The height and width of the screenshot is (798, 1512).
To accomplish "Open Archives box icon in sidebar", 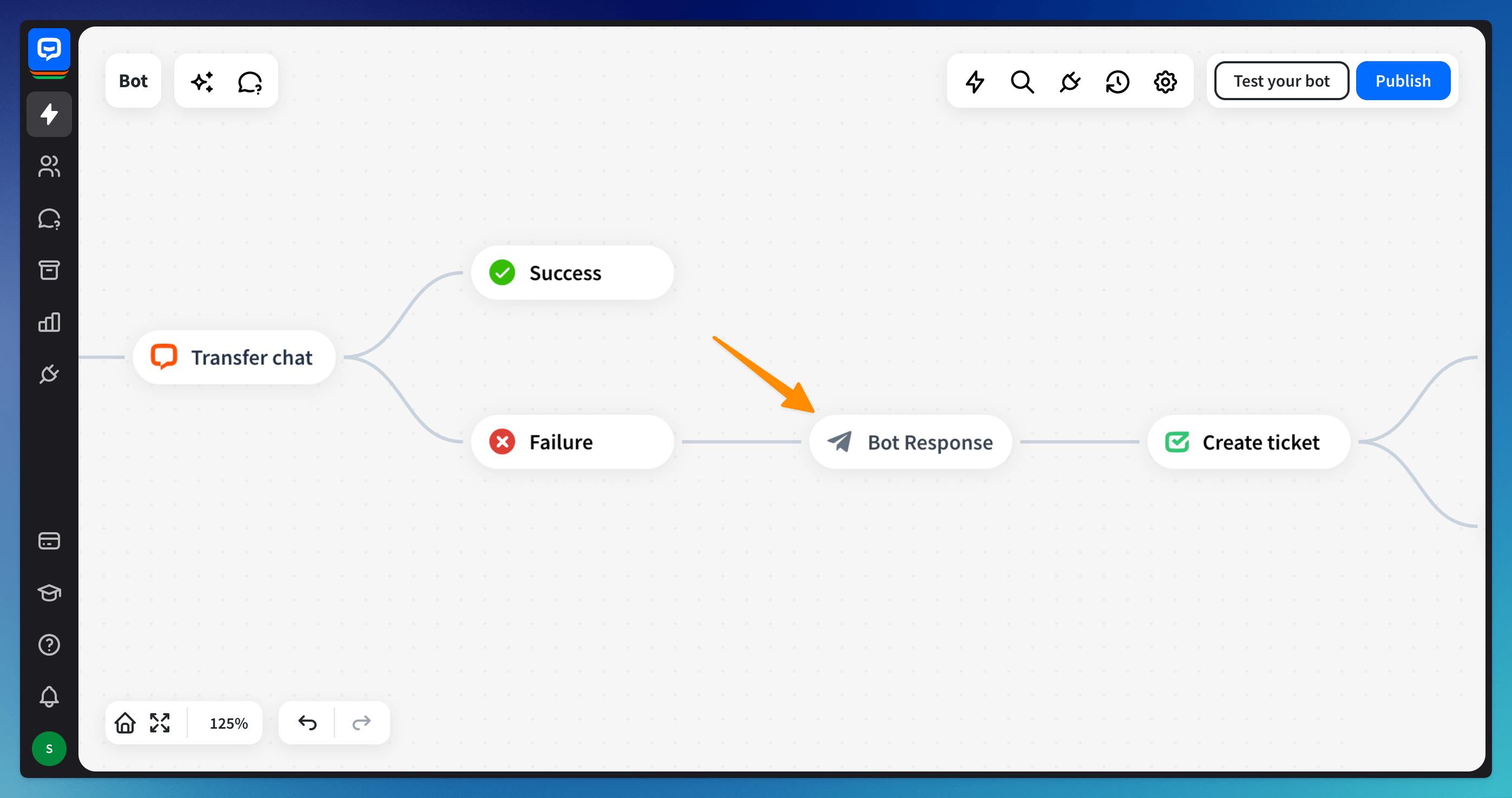I will point(49,270).
